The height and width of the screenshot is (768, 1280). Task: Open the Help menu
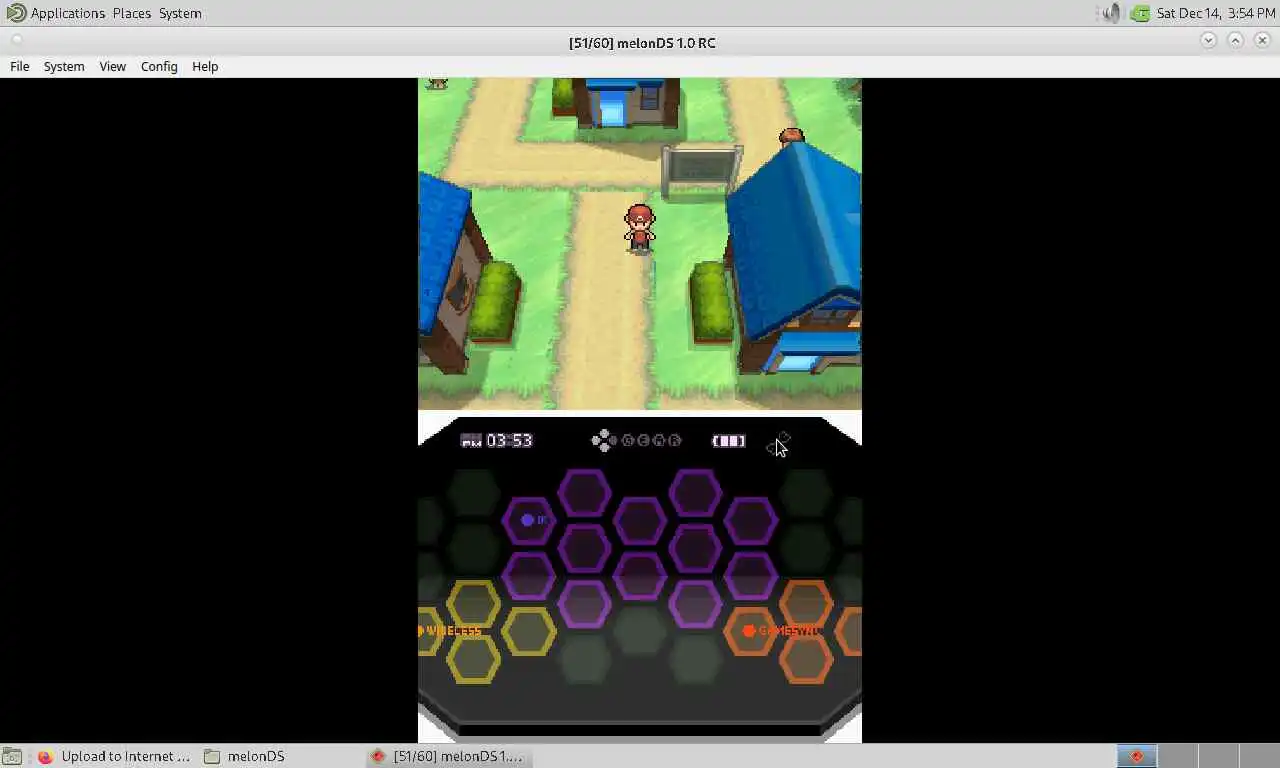205,66
